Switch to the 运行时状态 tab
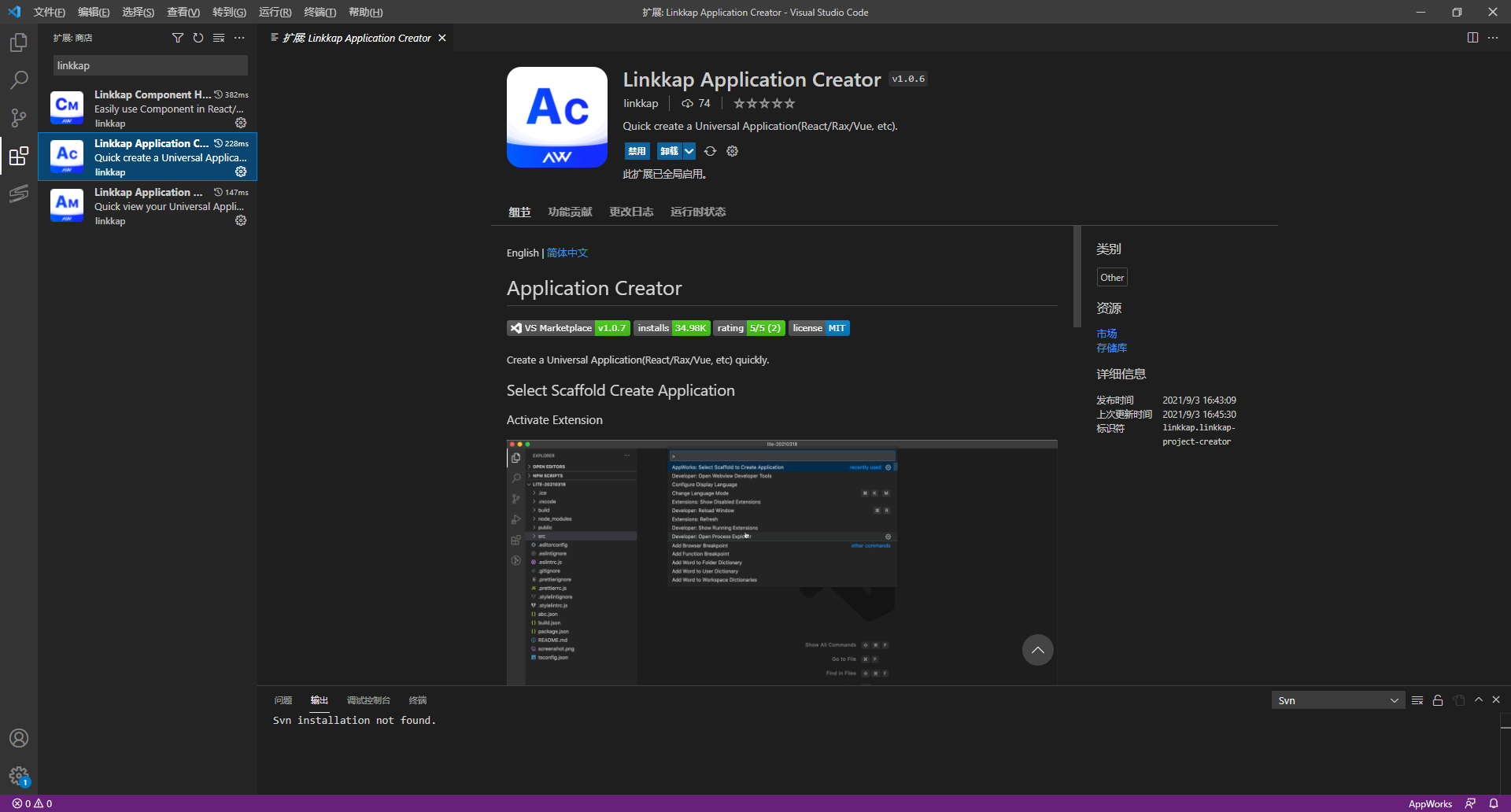Screen dimensions: 1511x812 pos(698,212)
